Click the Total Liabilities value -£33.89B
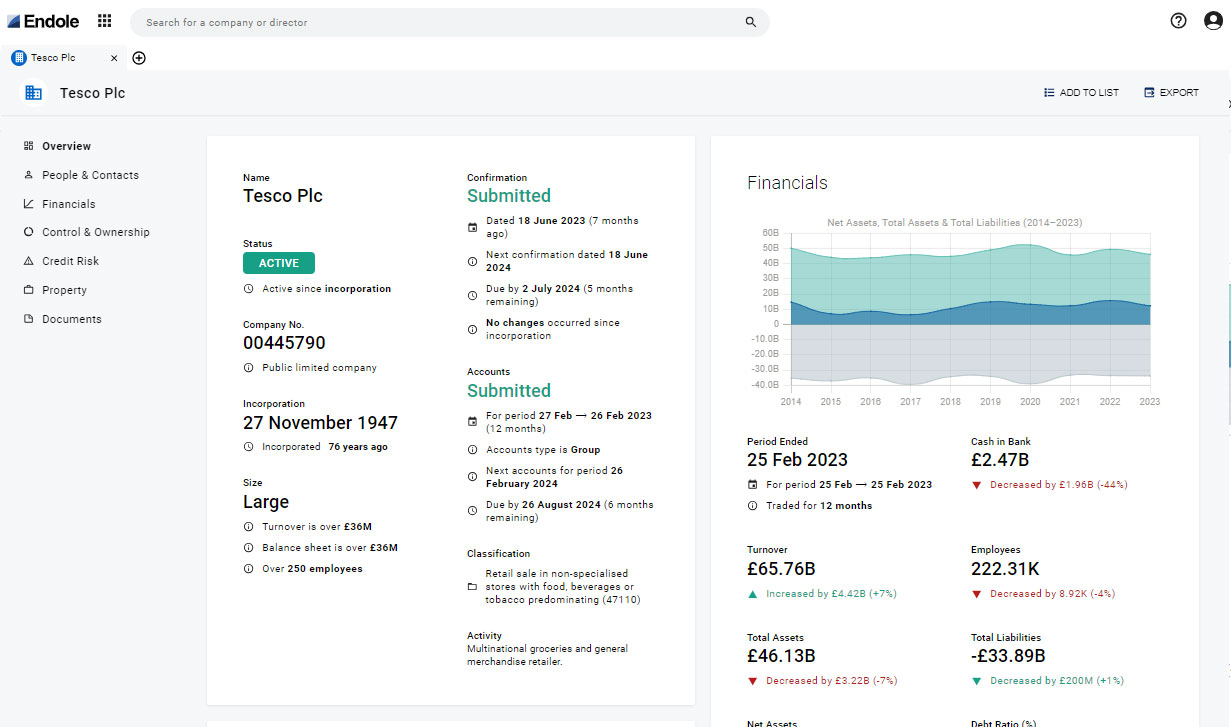 (1008, 656)
